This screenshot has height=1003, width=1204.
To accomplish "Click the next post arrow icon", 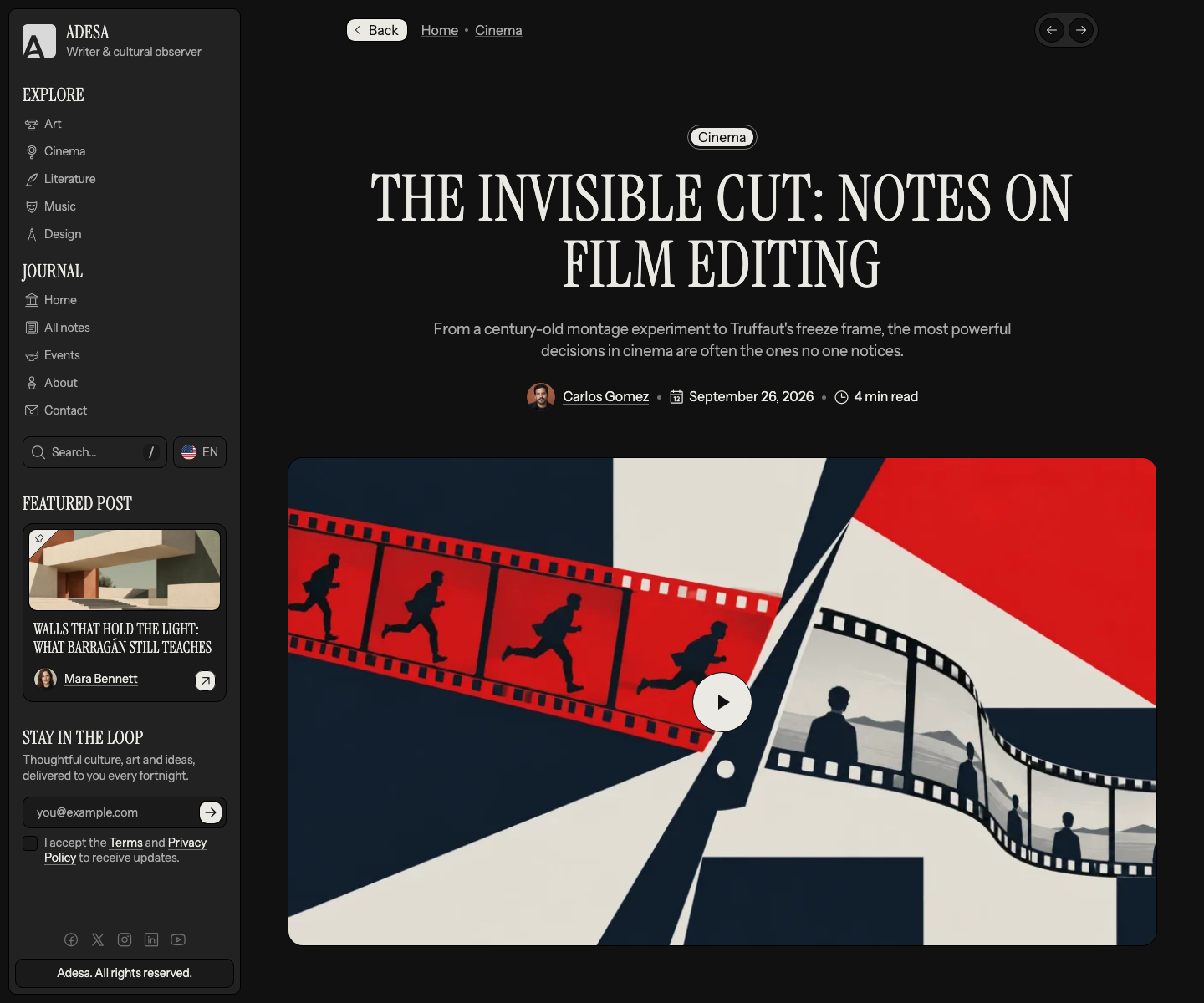I will pyautogui.click(x=1081, y=30).
